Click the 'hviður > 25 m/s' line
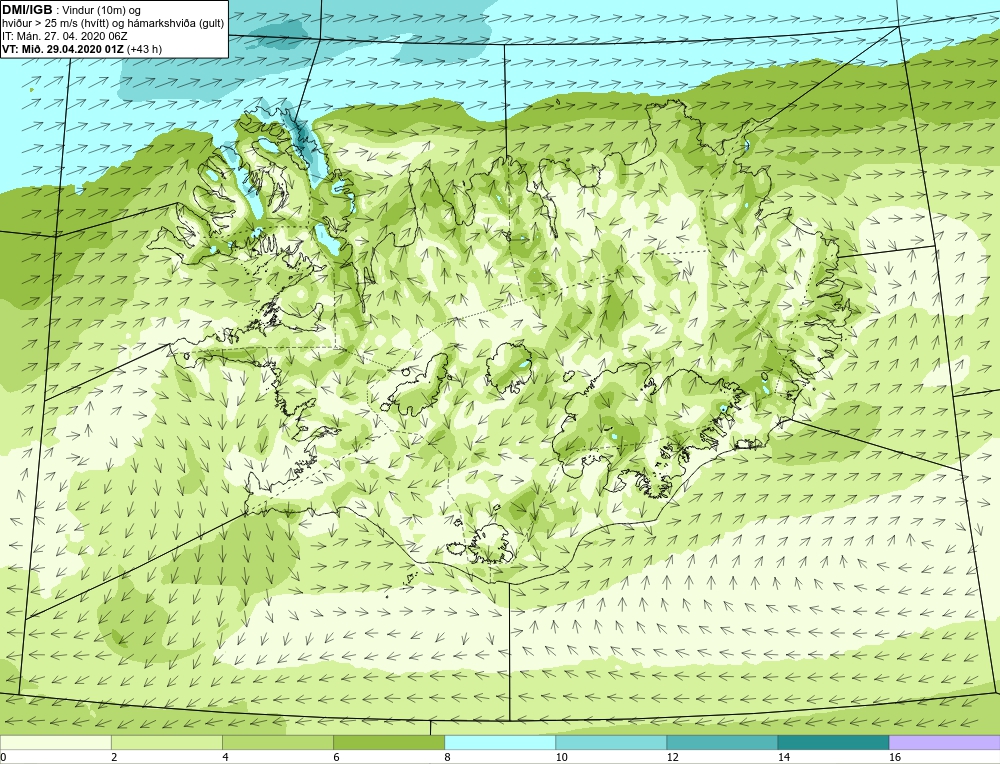Image resolution: width=1000 pixels, height=764 pixels. click(x=113, y=24)
